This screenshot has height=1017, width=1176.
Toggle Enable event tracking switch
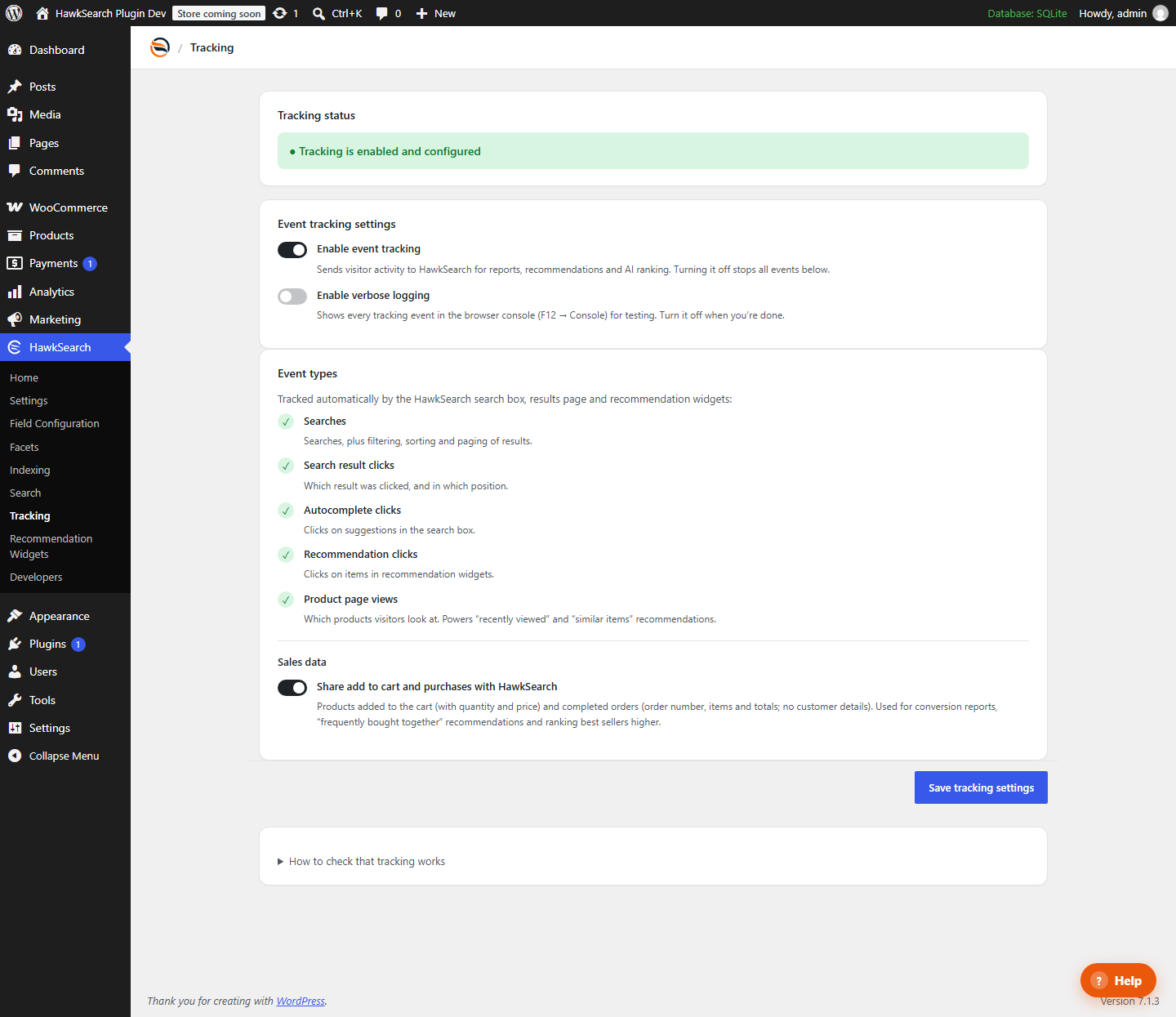coord(292,250)
